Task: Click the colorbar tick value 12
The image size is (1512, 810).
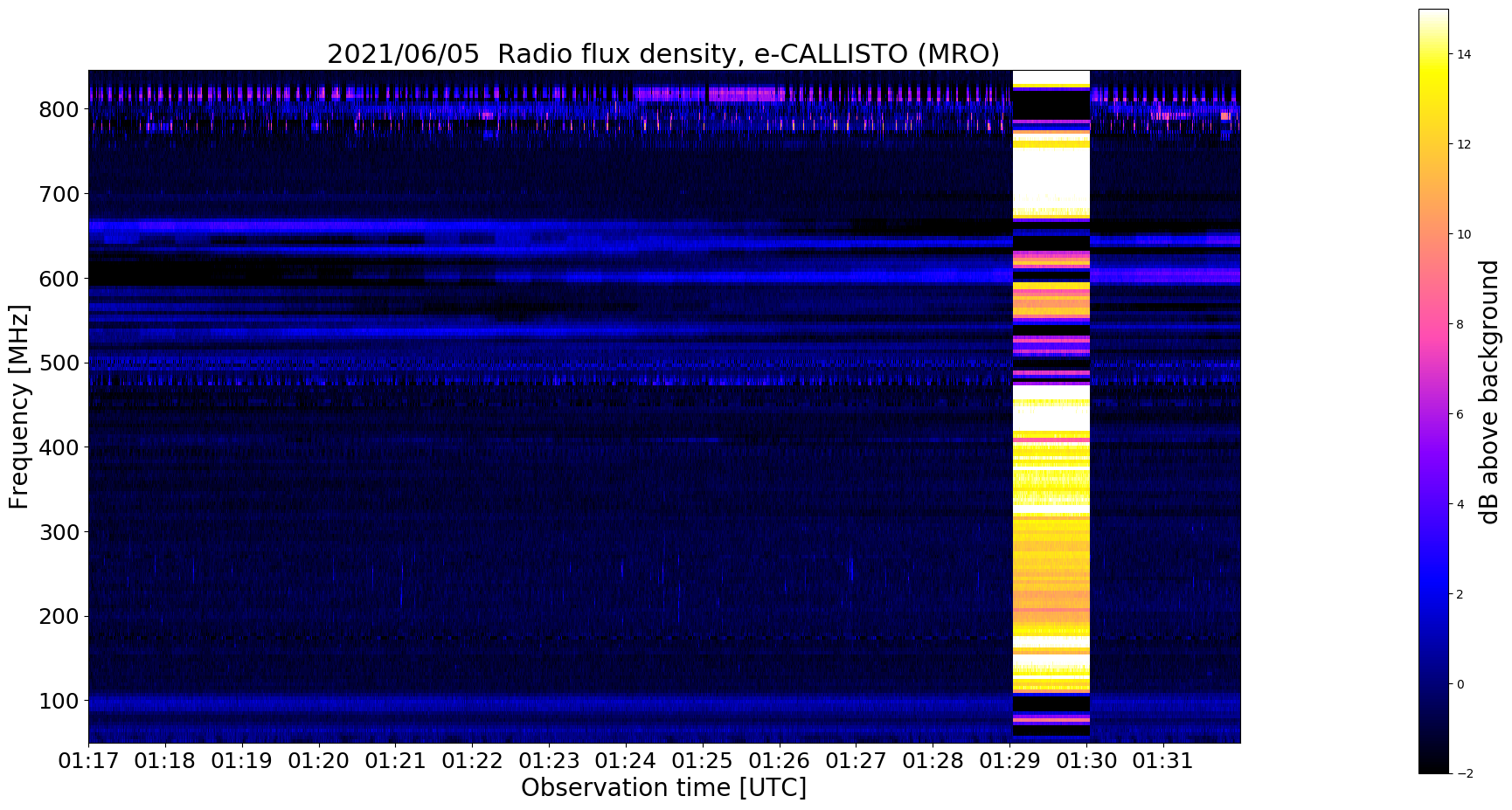Action: 1464,144
